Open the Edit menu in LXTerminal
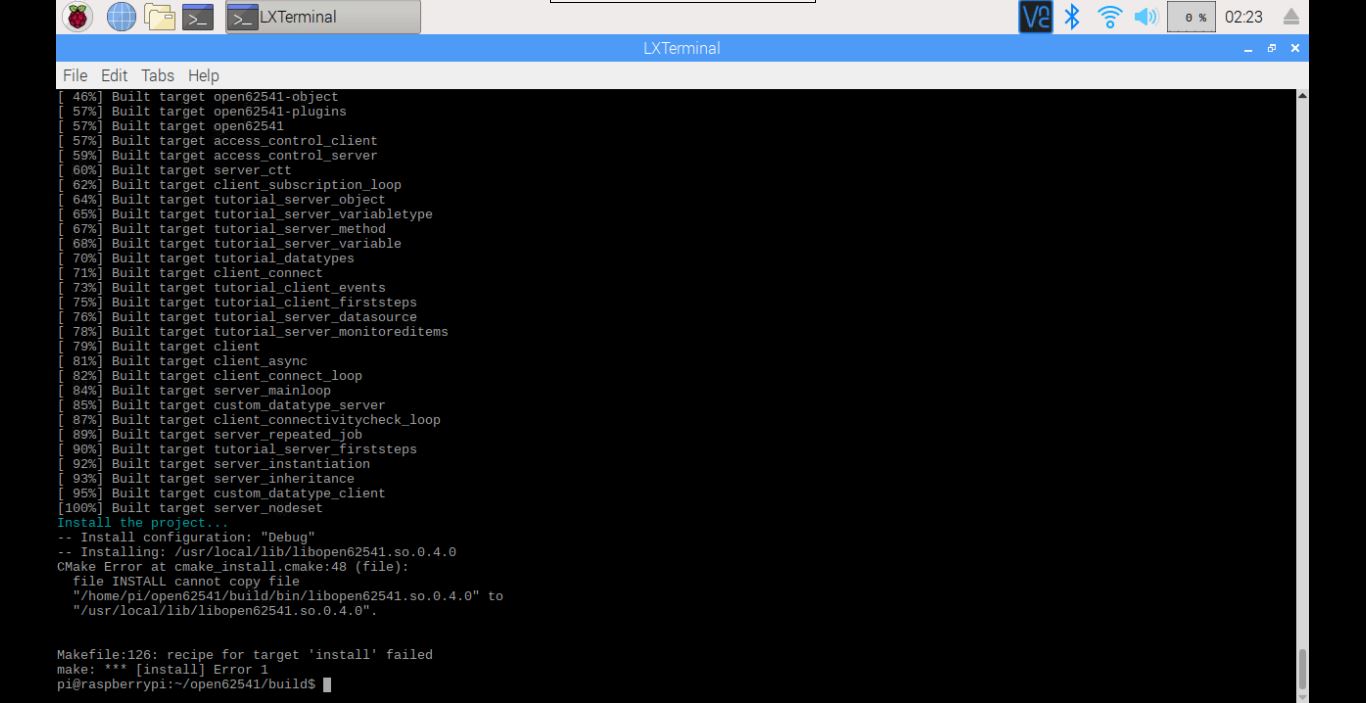1366x703 pixels. coord(113,75)
